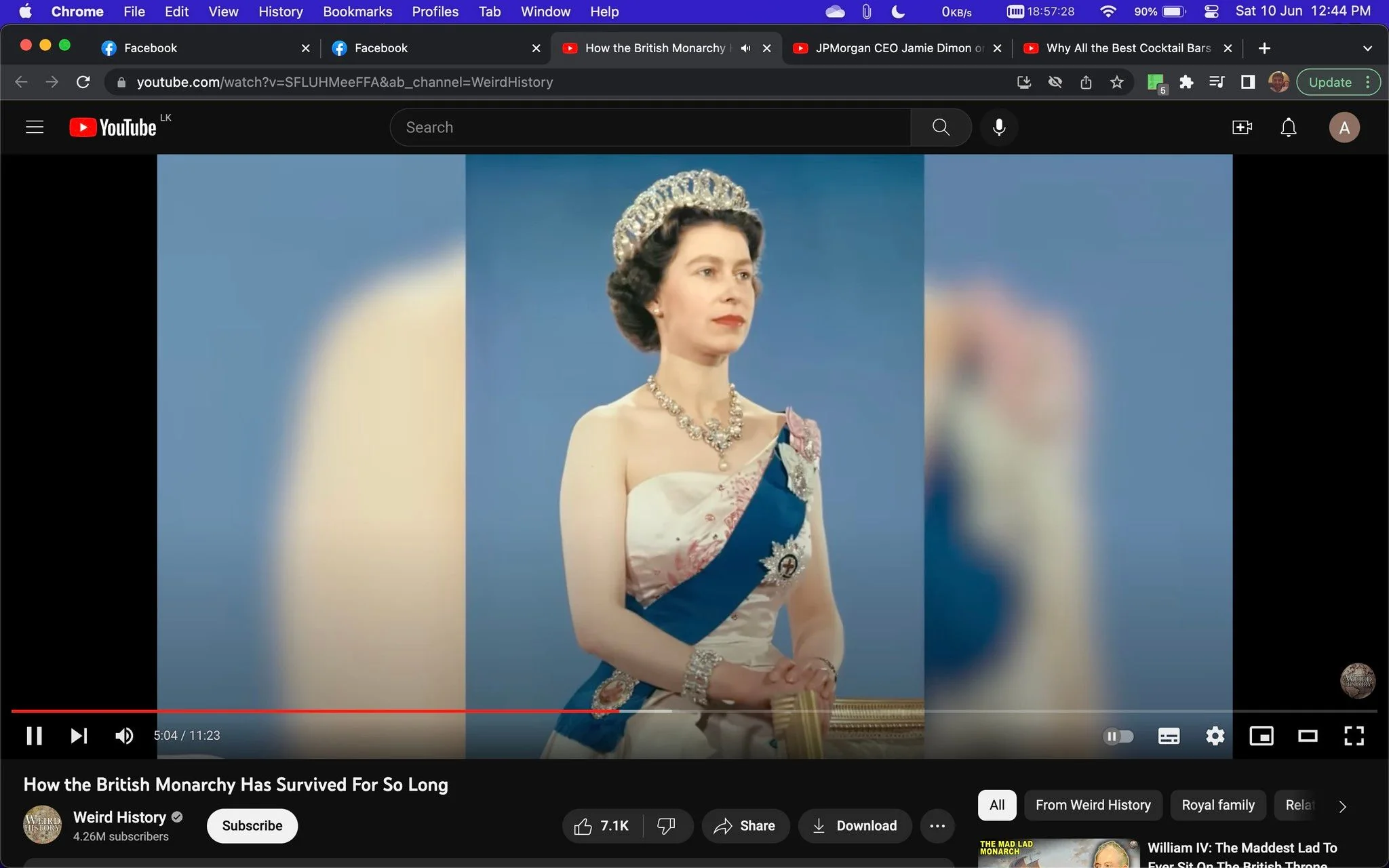Toggle the autoplay switch

1119,736
